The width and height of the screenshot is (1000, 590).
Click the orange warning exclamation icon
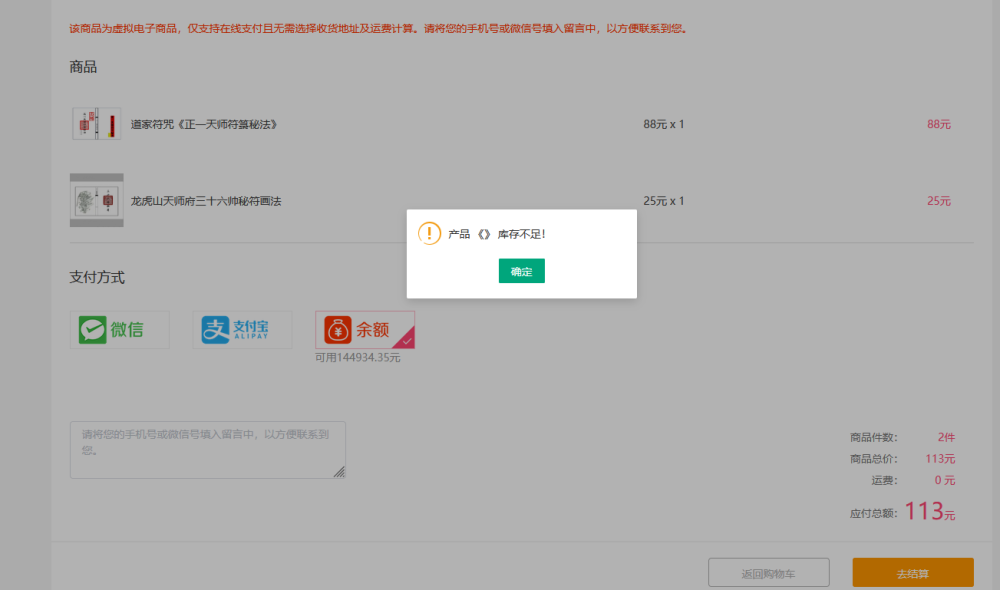[429, 233]
